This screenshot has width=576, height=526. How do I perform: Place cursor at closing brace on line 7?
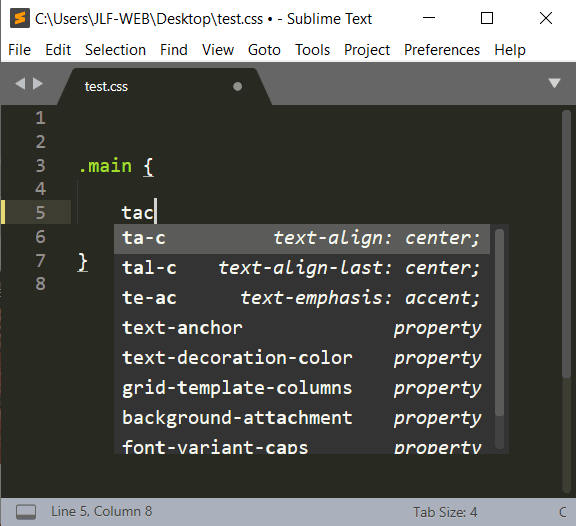coord(83,262)
